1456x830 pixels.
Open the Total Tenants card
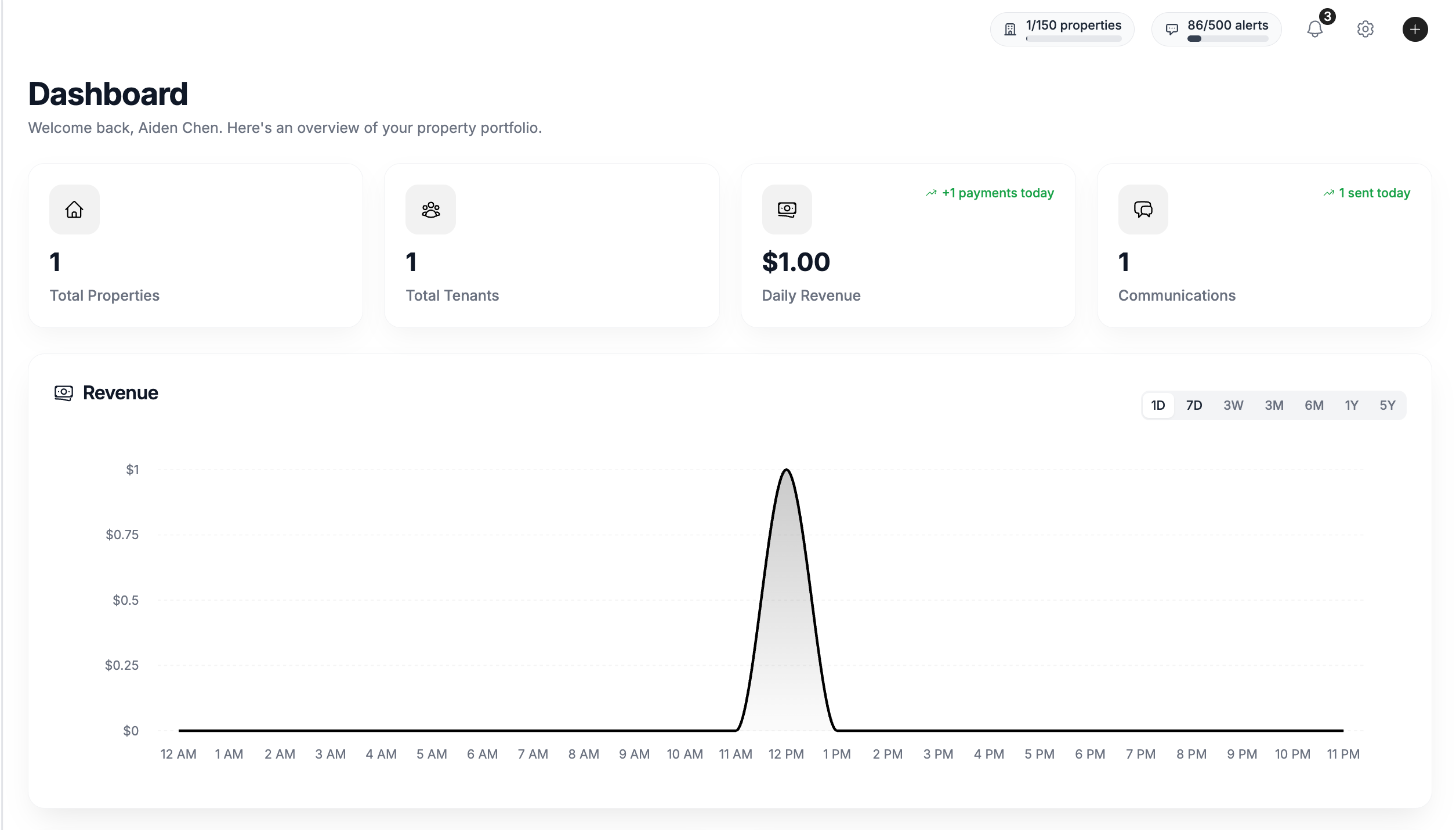(x=552, y=246)
